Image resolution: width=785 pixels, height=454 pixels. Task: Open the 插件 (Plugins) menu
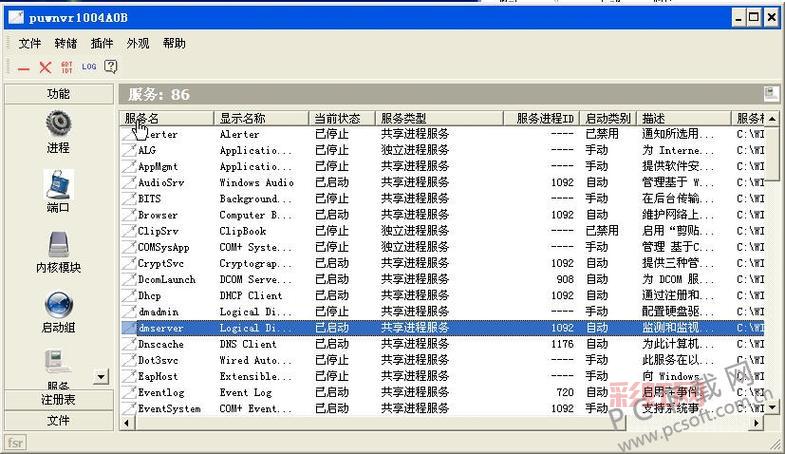[102, 43]
